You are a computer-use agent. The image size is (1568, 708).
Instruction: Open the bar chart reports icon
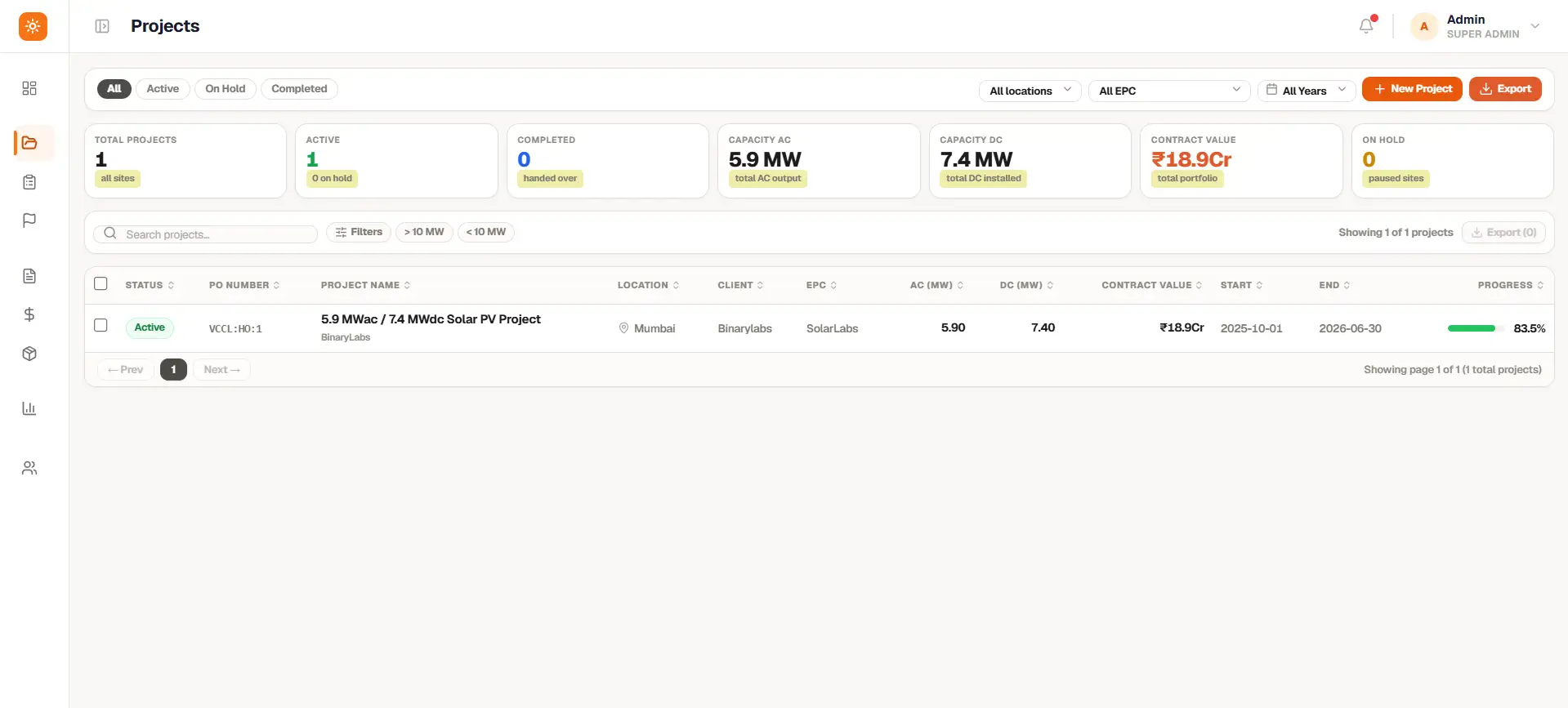29,408
